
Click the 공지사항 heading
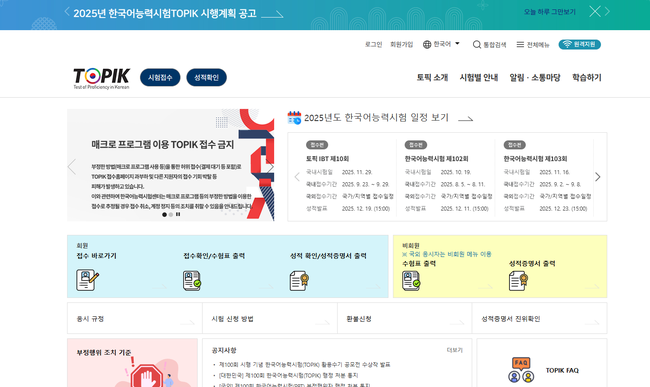pyautogui.click(x=224, y=351)
